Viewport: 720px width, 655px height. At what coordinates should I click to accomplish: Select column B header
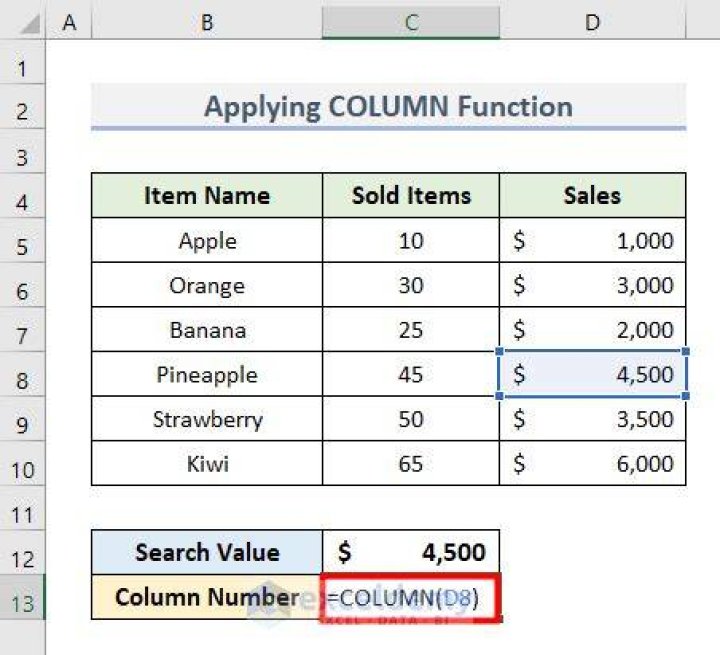tap(207, 22)
